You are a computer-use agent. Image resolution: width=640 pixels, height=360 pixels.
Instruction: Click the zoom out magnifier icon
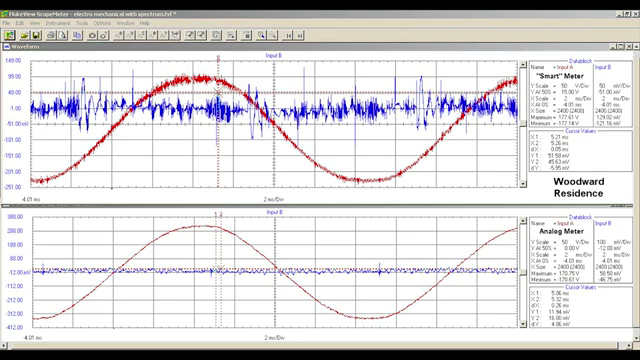[272, 36]
